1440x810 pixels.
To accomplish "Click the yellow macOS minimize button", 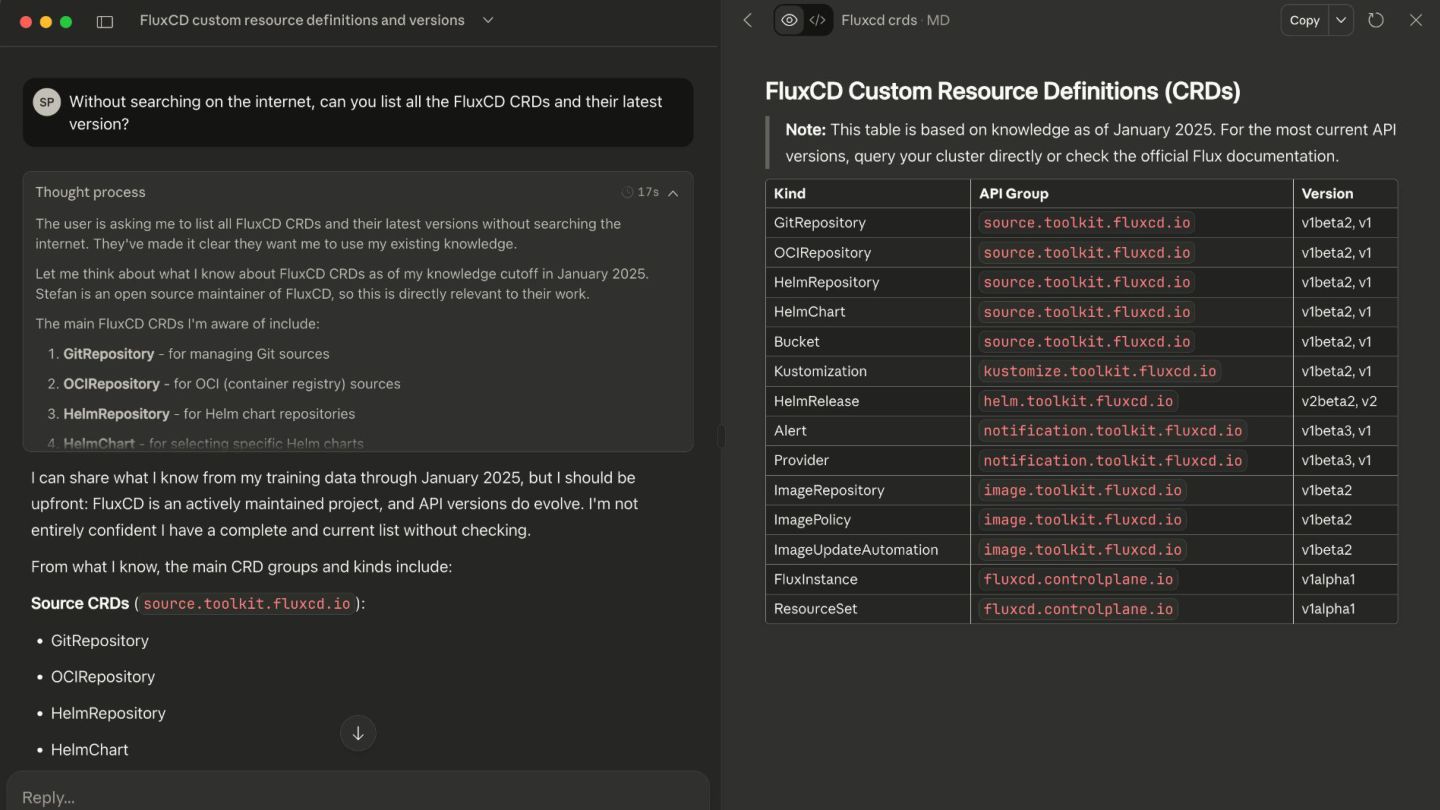I will click(46, 21).
